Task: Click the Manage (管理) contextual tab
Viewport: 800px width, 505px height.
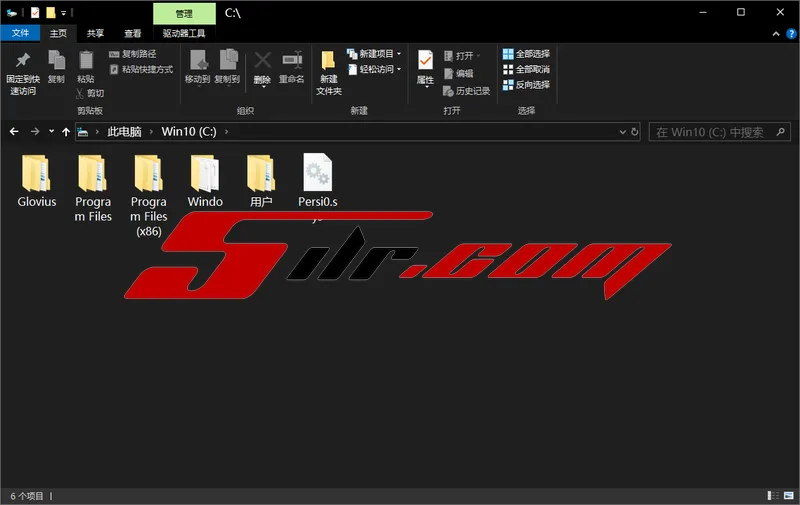Action: click(184, 14)
